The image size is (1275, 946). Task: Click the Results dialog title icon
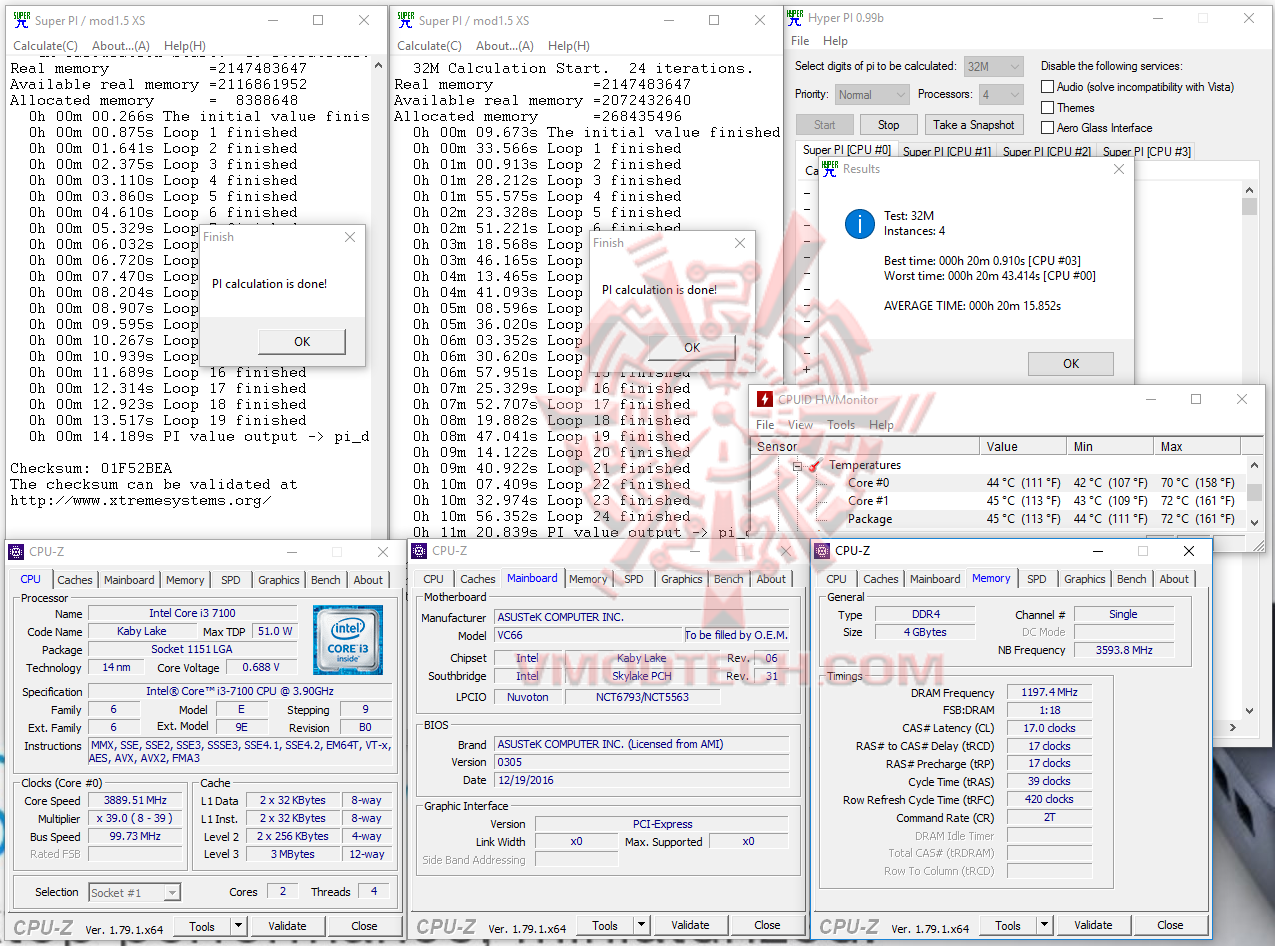tap(829, 167)
